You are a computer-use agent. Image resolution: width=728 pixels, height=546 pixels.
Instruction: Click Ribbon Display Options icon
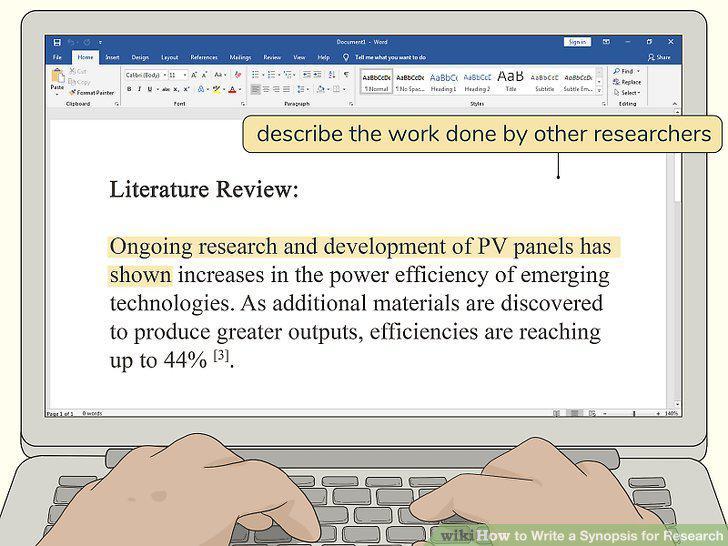click(x=606, y=42)
